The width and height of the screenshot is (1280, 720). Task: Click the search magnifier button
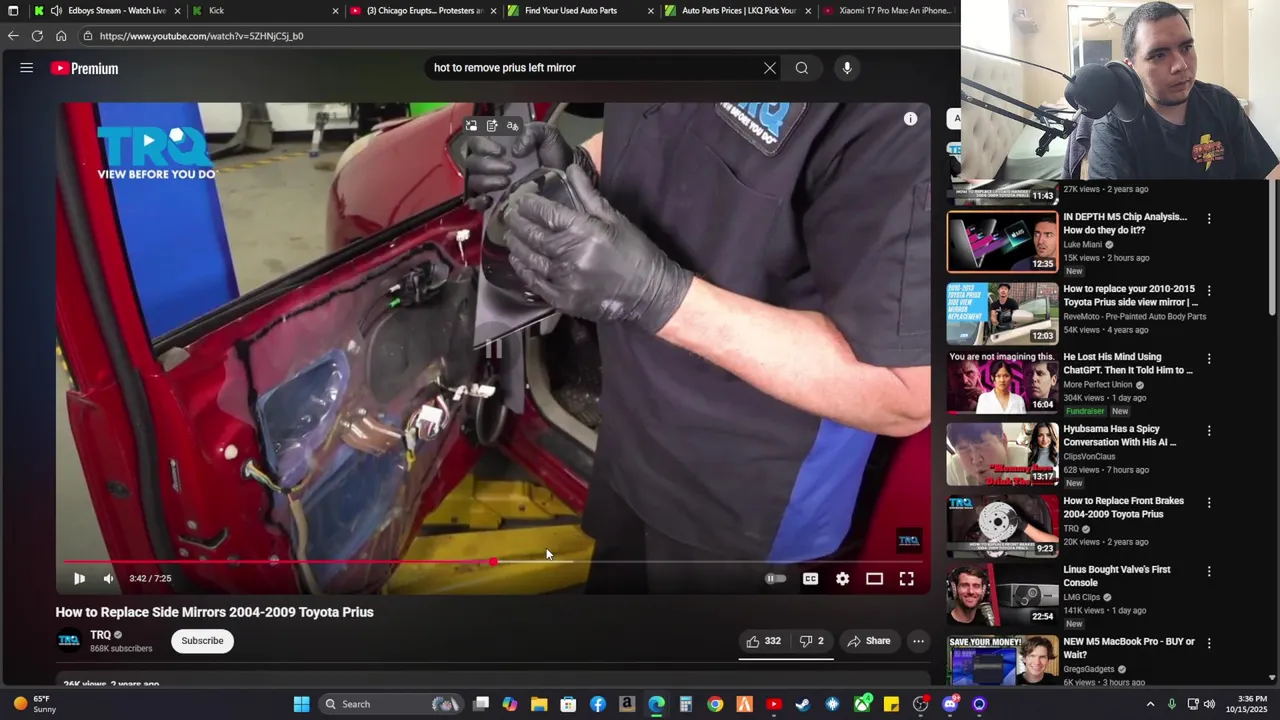[x=802, y=68]
